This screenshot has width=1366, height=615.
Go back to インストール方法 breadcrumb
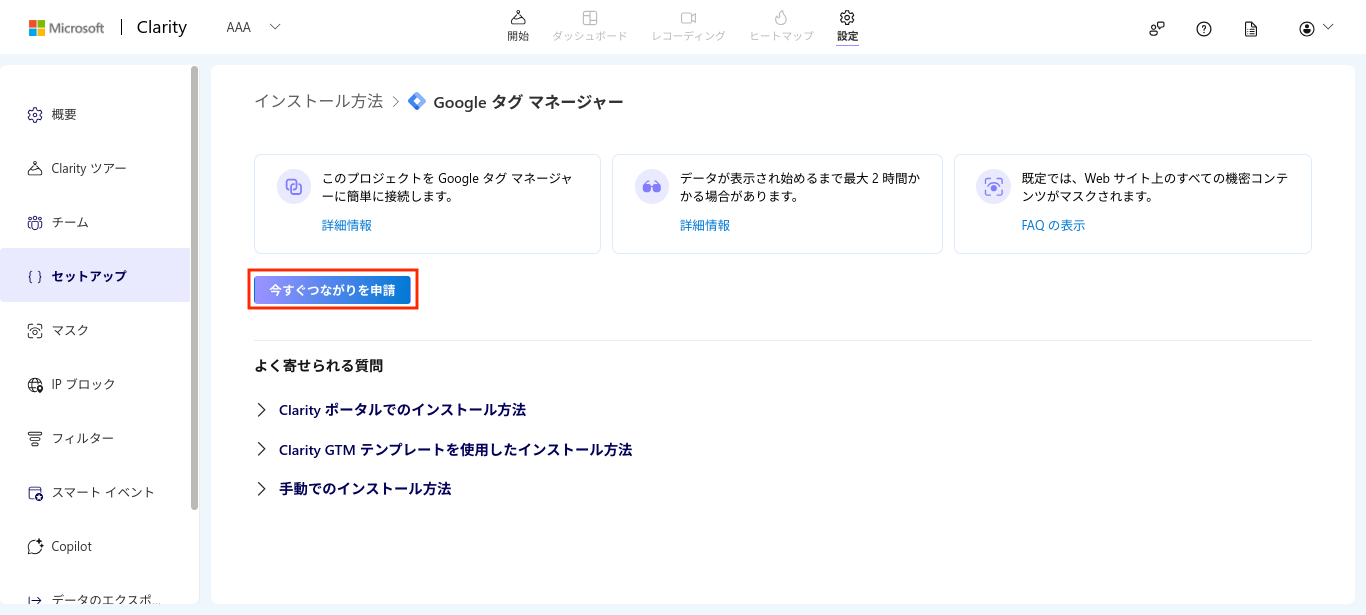318,101
